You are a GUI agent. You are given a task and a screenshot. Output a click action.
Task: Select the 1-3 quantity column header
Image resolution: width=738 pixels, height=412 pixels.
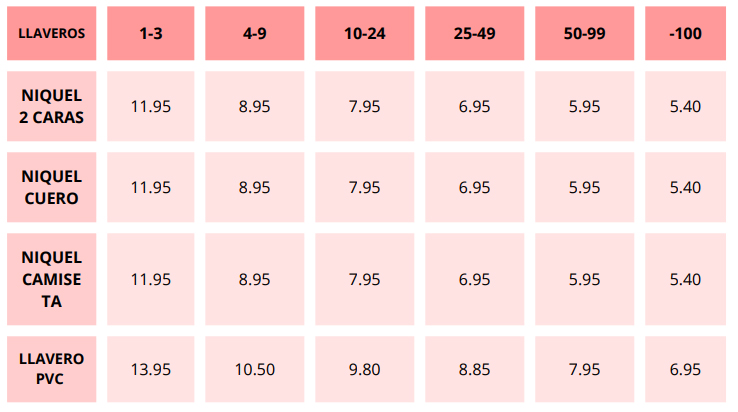151,33
